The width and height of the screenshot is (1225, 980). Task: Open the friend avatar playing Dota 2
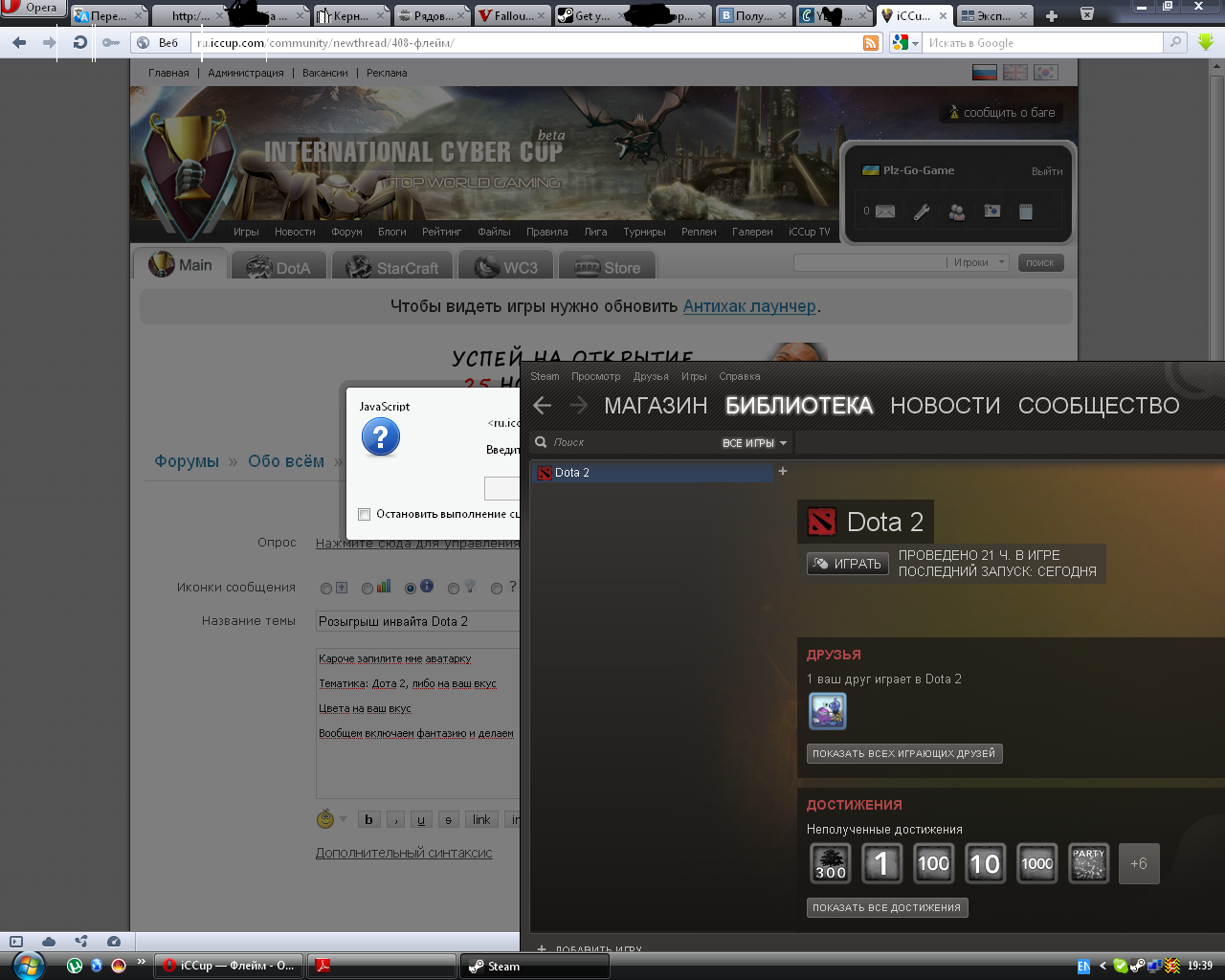pyautogui.click(x=828, y=711)
